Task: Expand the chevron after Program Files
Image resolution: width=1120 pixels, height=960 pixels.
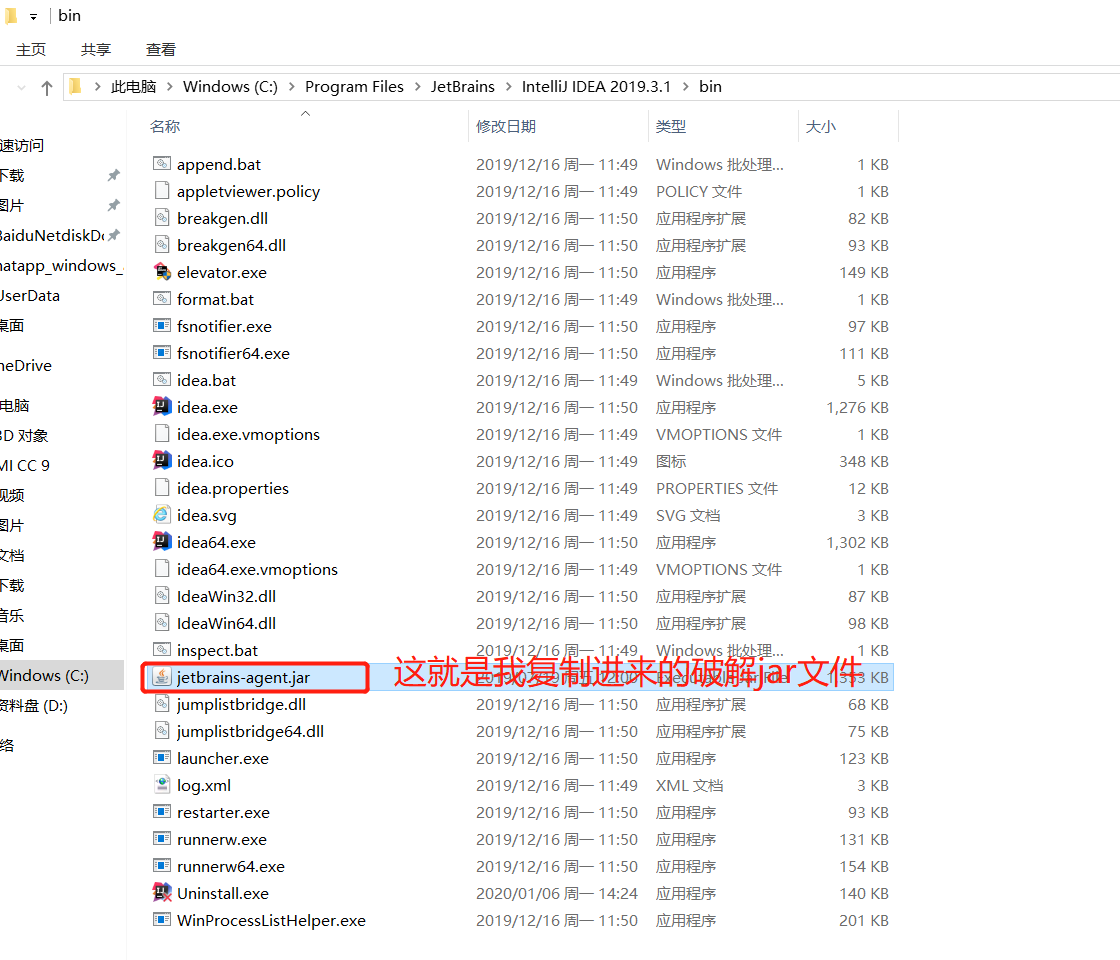Action: [417, 86]
